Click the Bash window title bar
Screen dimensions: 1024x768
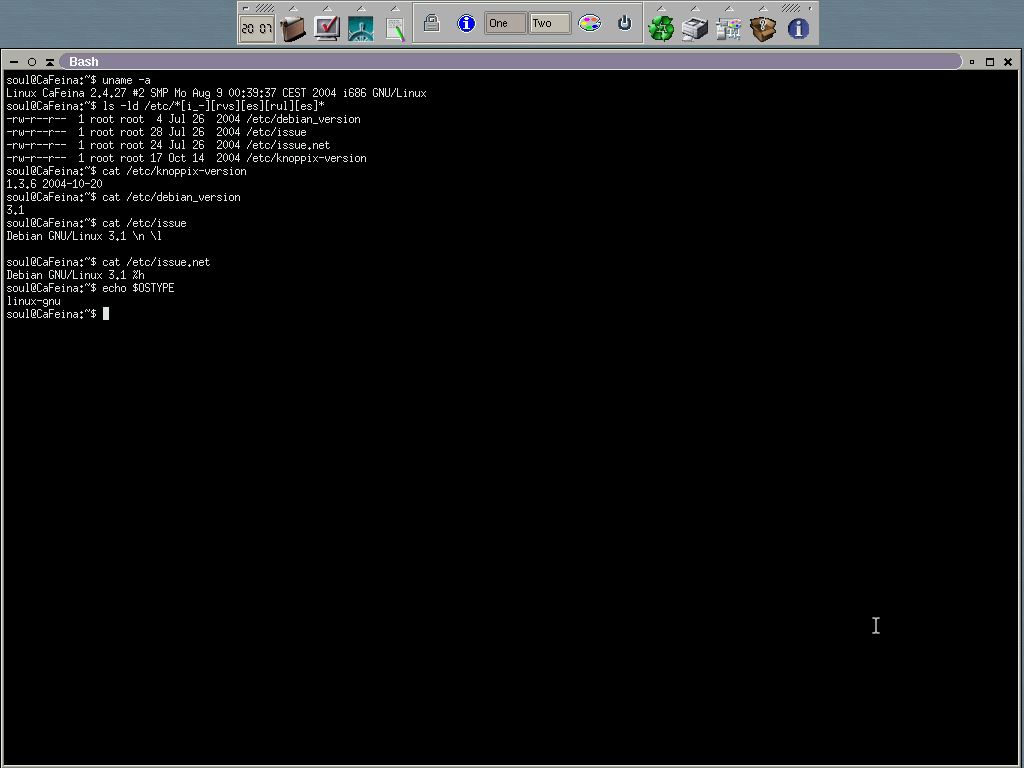(x=511, y=61)
